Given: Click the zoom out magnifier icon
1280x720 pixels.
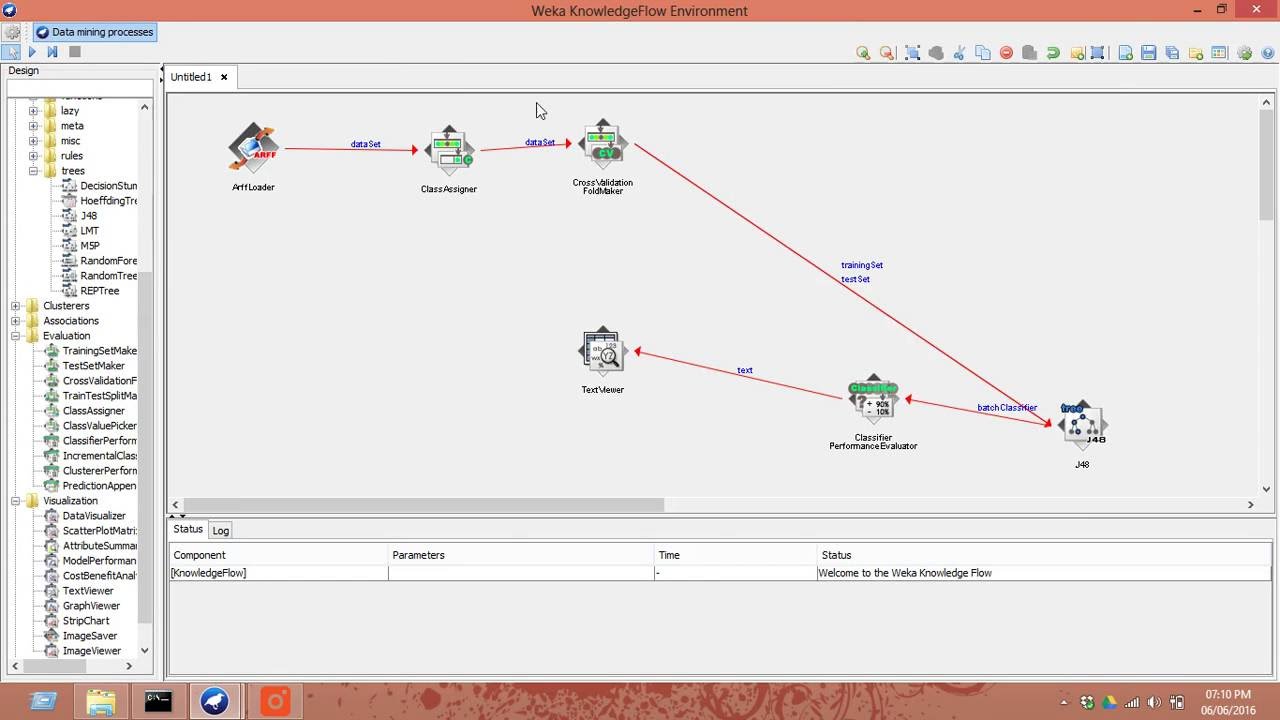Looking at the screenshot, I should [x=887, y=53].
